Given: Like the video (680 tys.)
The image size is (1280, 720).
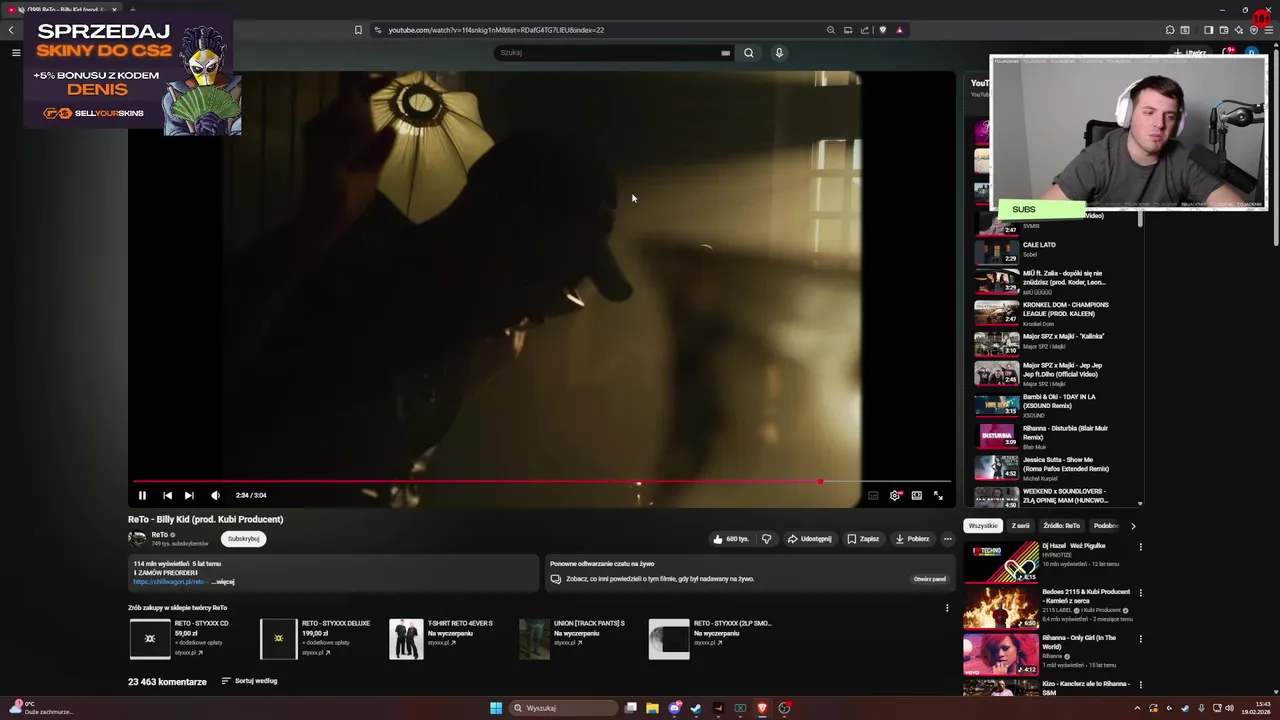Looking at the screenshot, I should click(731, 539).
